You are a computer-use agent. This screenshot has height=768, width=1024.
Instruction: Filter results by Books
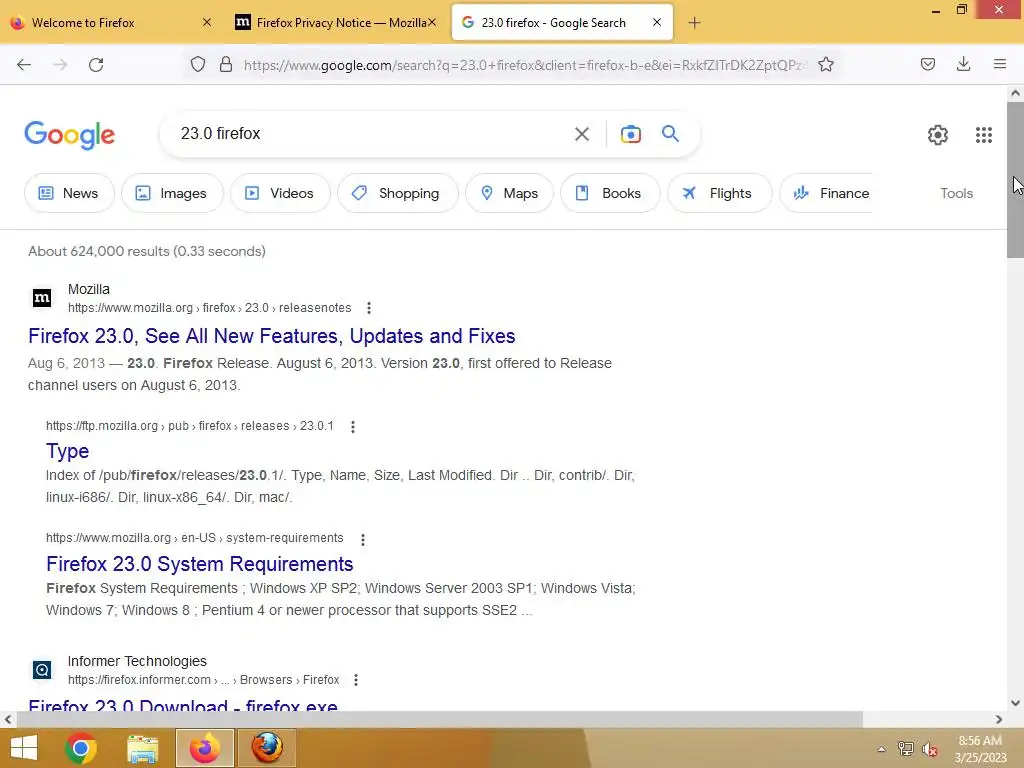tap(610, 193)
